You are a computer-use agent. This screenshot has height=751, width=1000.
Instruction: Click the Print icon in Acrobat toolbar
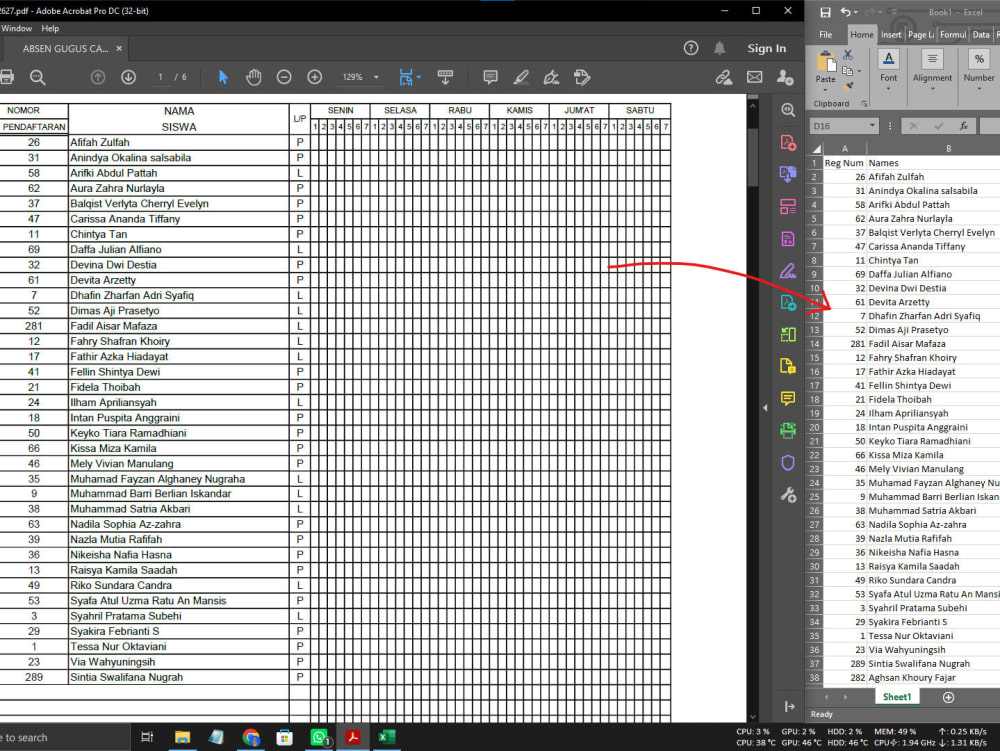(x=6, y=77)
